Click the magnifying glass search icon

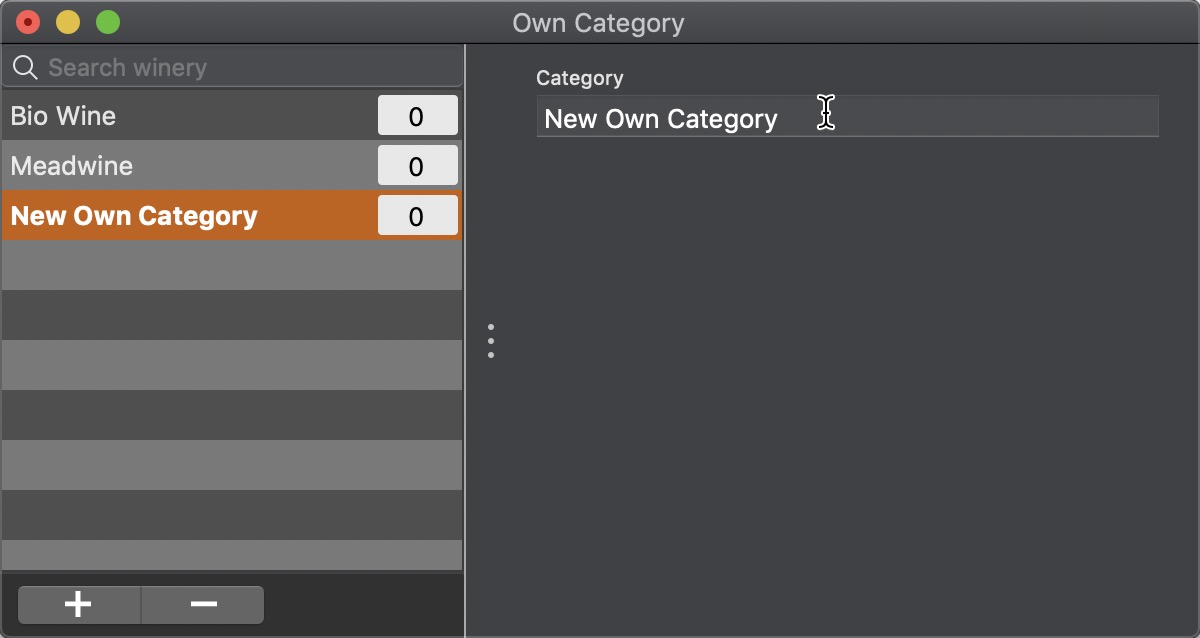click(x=26, y=67)
